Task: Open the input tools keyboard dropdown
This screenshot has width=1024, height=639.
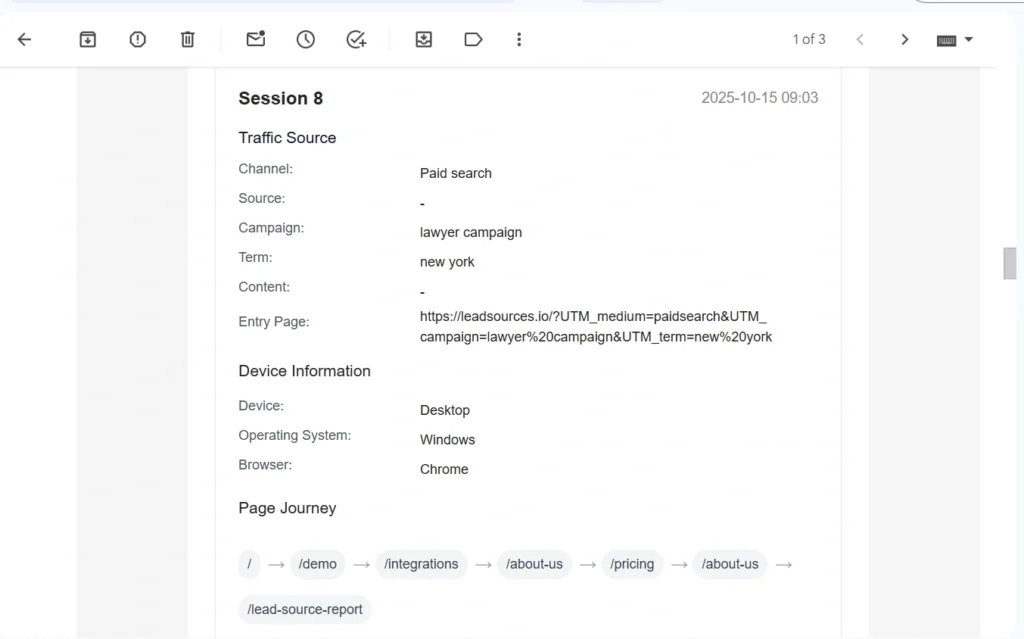Action: [x=955, y=40]
